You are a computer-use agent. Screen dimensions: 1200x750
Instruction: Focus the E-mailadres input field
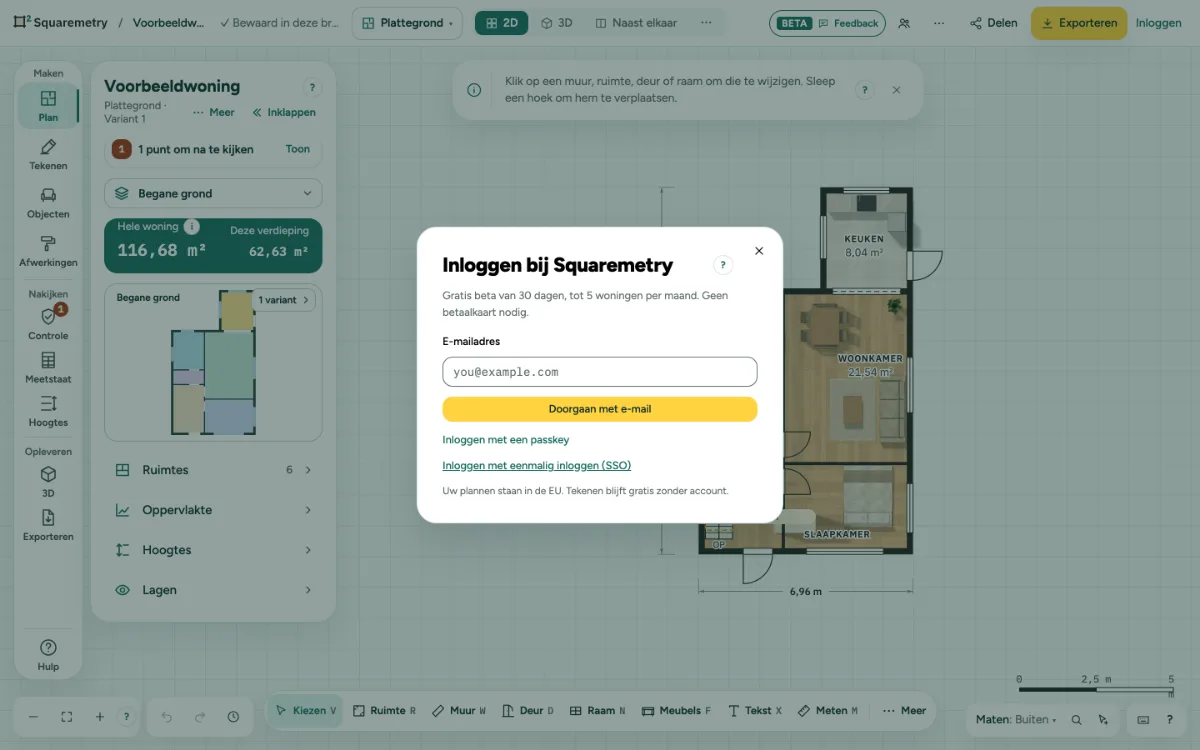pyautogui.click(x=600, y=372)
